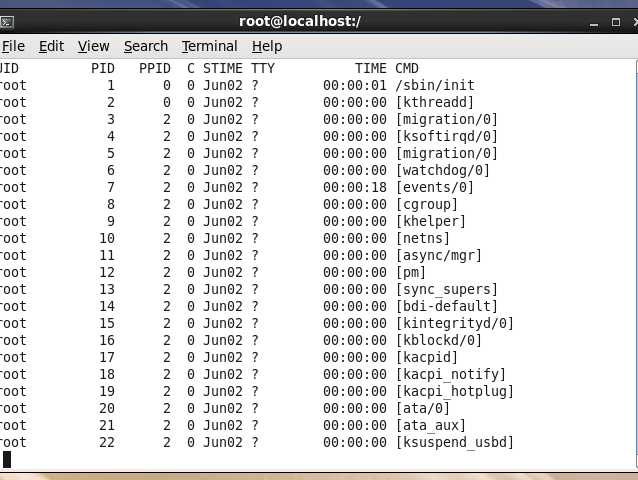Click PID value 15
The width and height of the screenshot is (638, 480).
[107, 323]
